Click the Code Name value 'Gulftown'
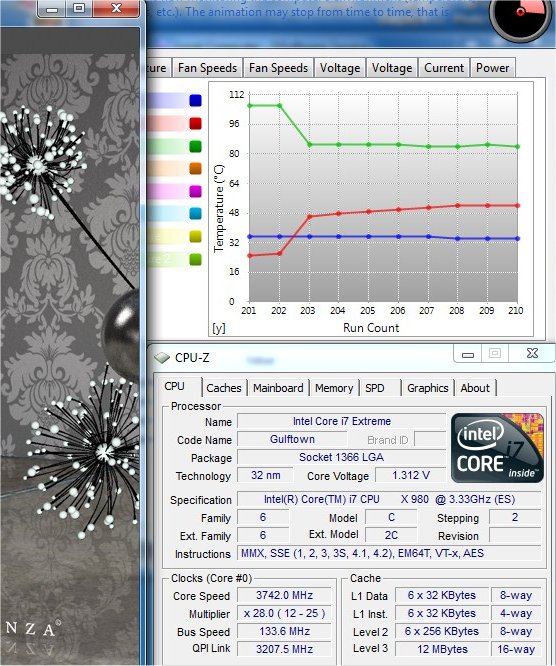Viewport: 556px width, 666px height. coord(292,439)
